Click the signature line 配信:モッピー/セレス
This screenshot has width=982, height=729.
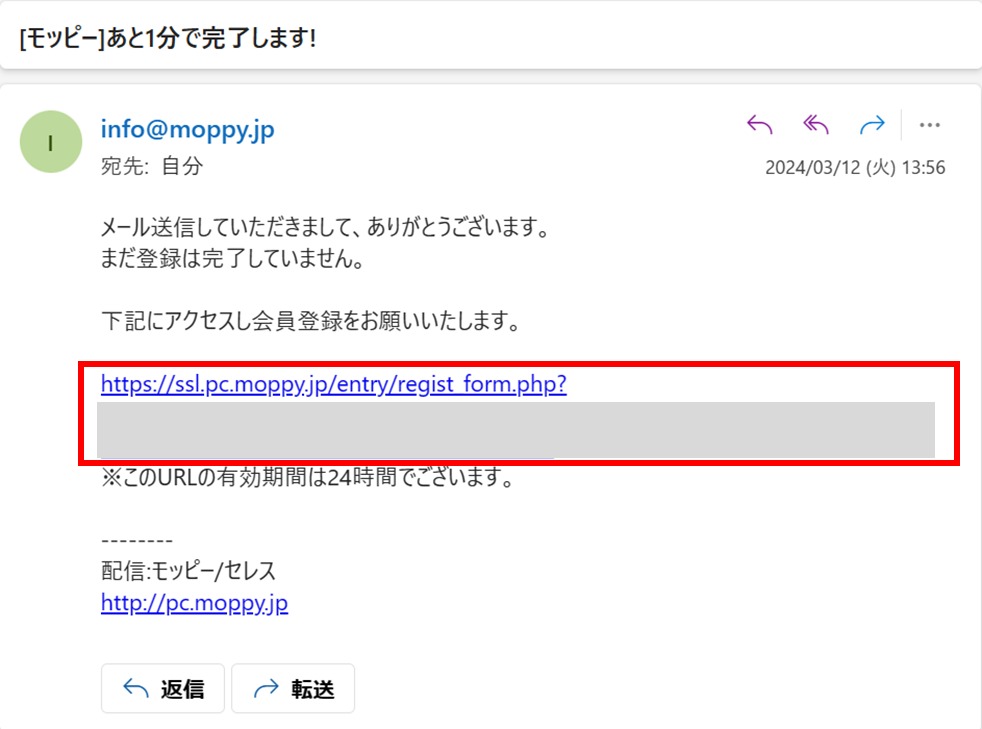coord(189,571)
